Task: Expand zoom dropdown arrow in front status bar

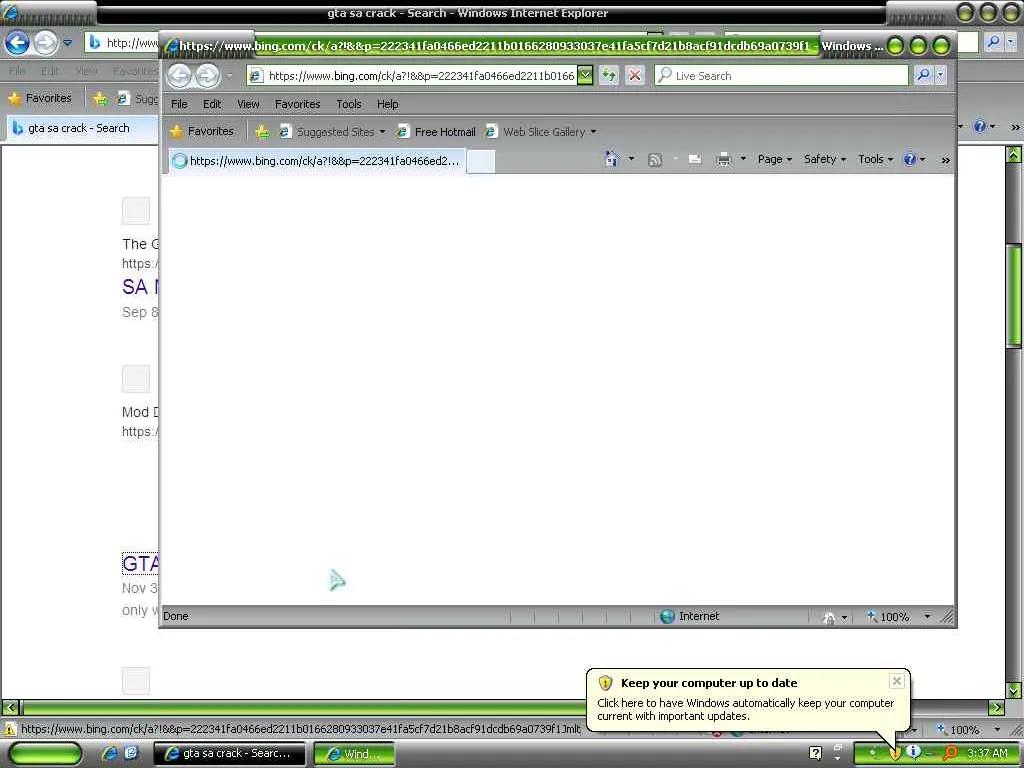Action: (927, 616)
